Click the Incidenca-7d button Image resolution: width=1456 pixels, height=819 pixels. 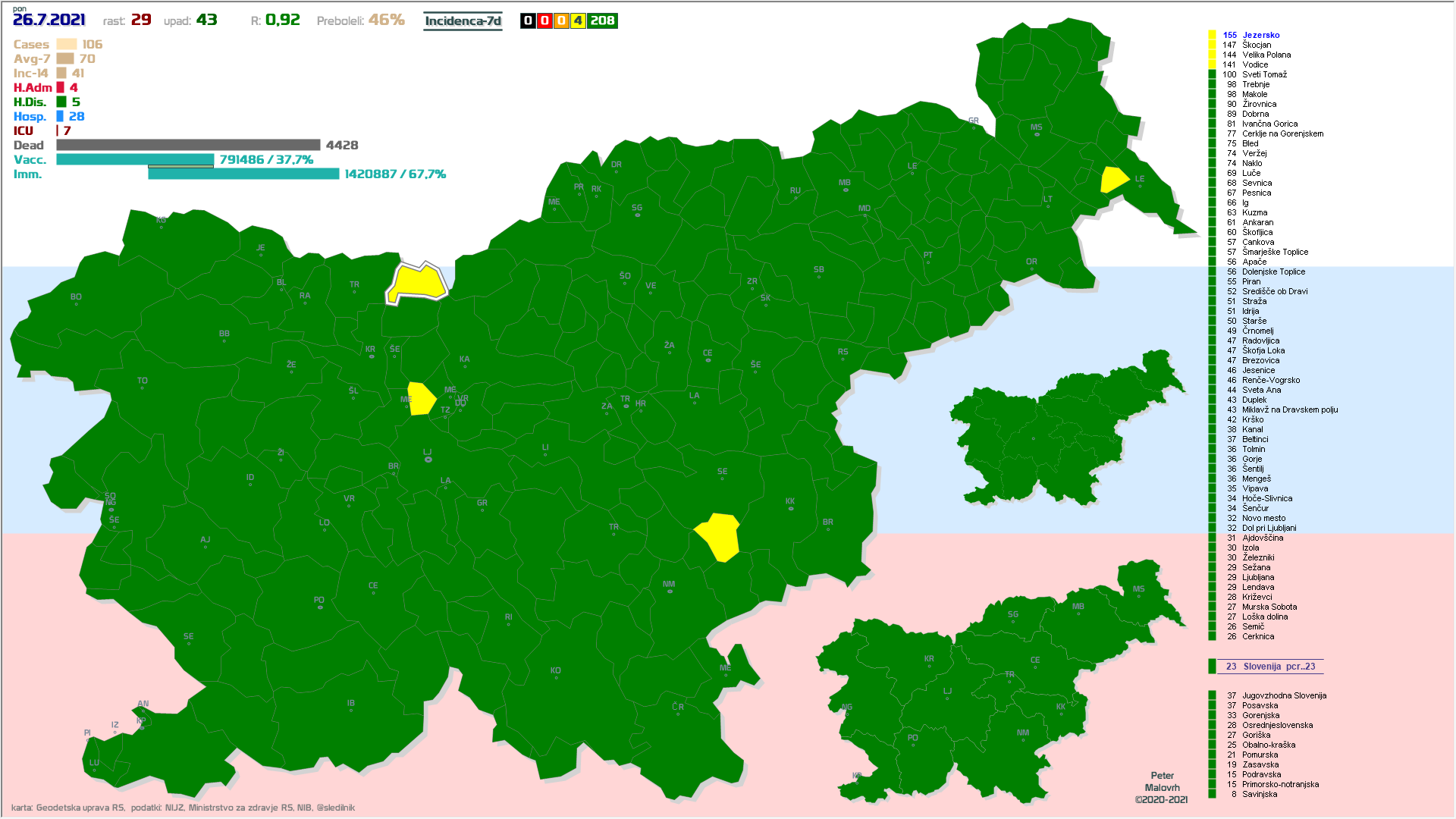[x=463, y=21]
